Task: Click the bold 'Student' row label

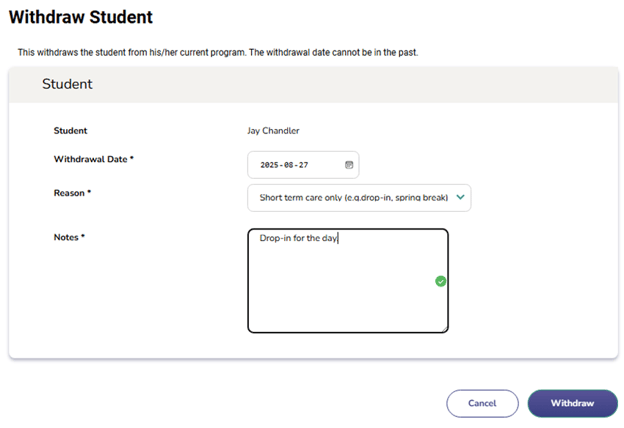Action: (x=70, y=130)
